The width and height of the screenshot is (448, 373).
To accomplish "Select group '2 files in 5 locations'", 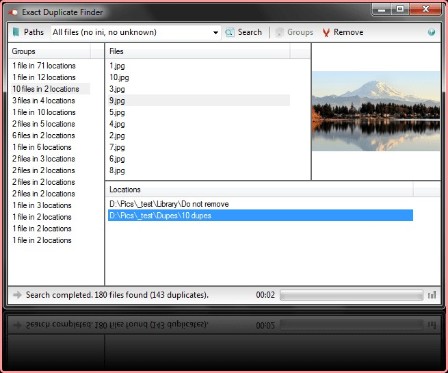I will click(50, 124).
